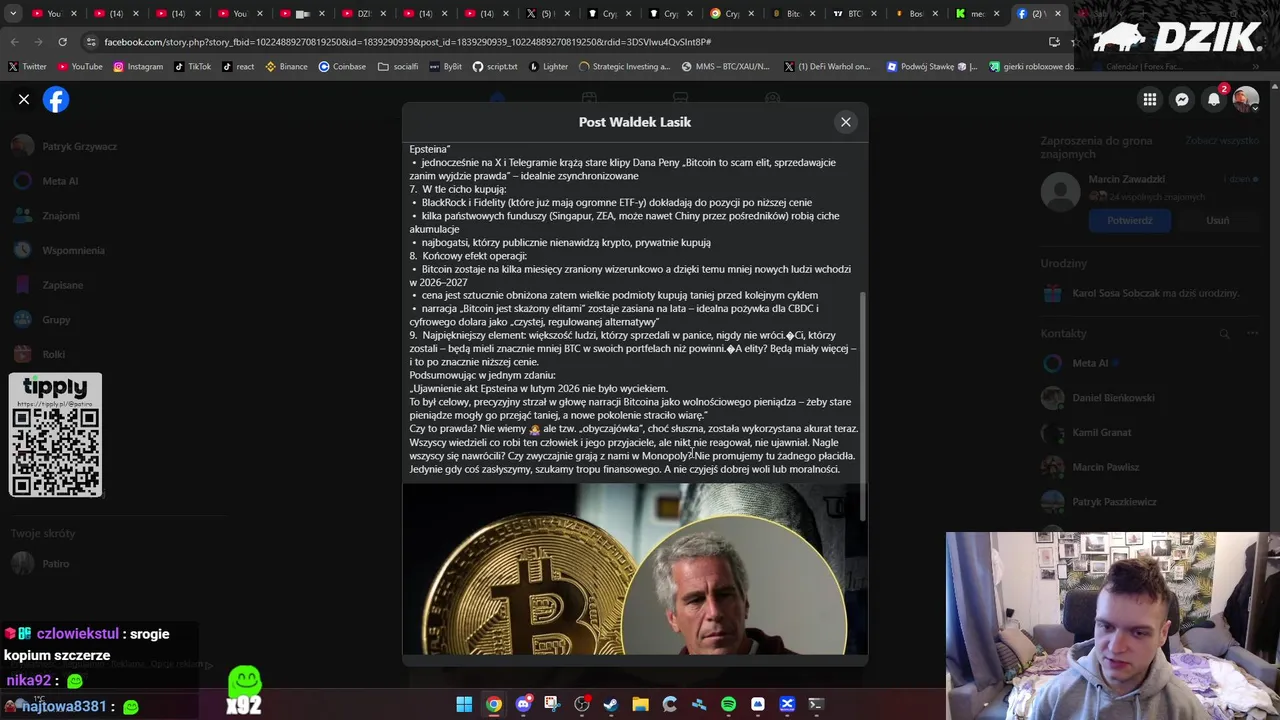Open the Strategic Investing bookmark

click(x=625, y=67)
